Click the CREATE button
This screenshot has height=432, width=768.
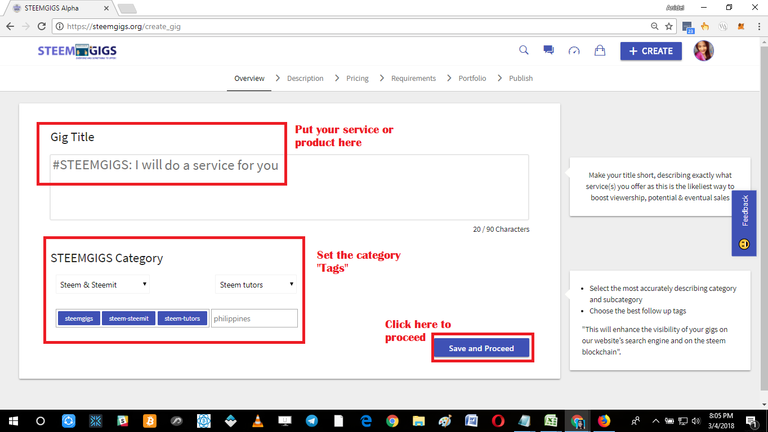(650, 51)
